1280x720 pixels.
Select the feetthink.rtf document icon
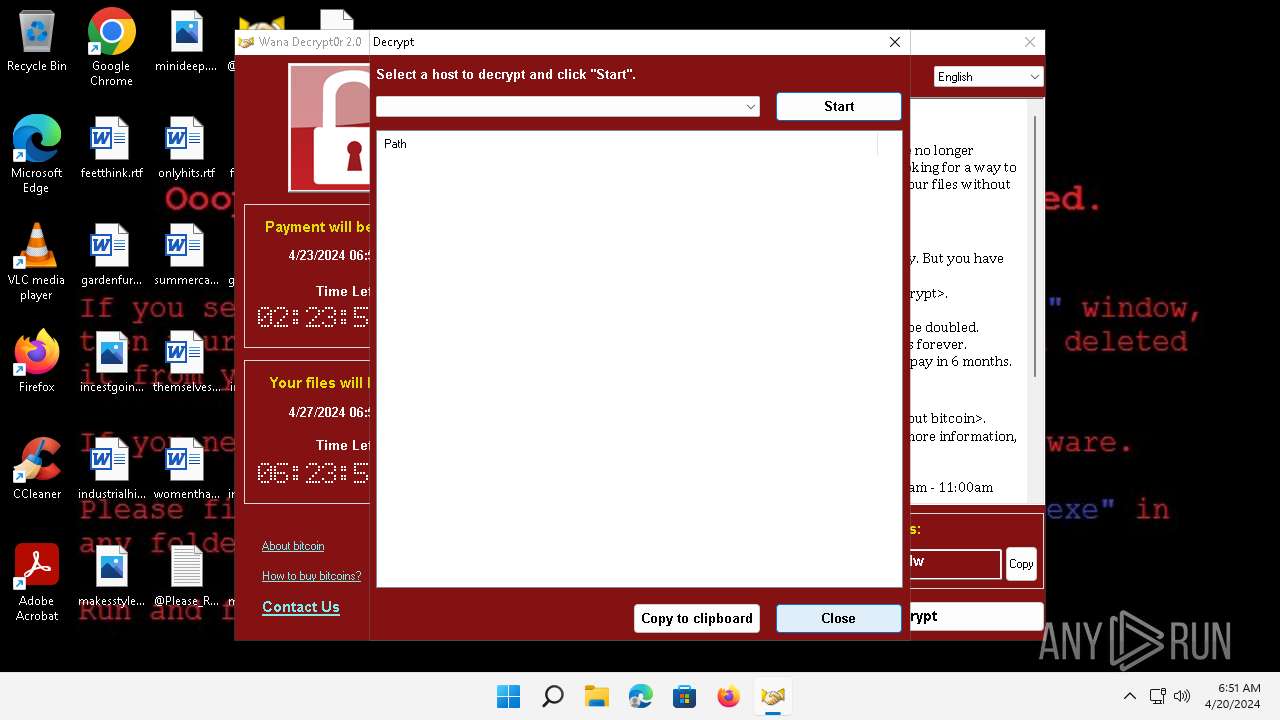coord(111,149)
